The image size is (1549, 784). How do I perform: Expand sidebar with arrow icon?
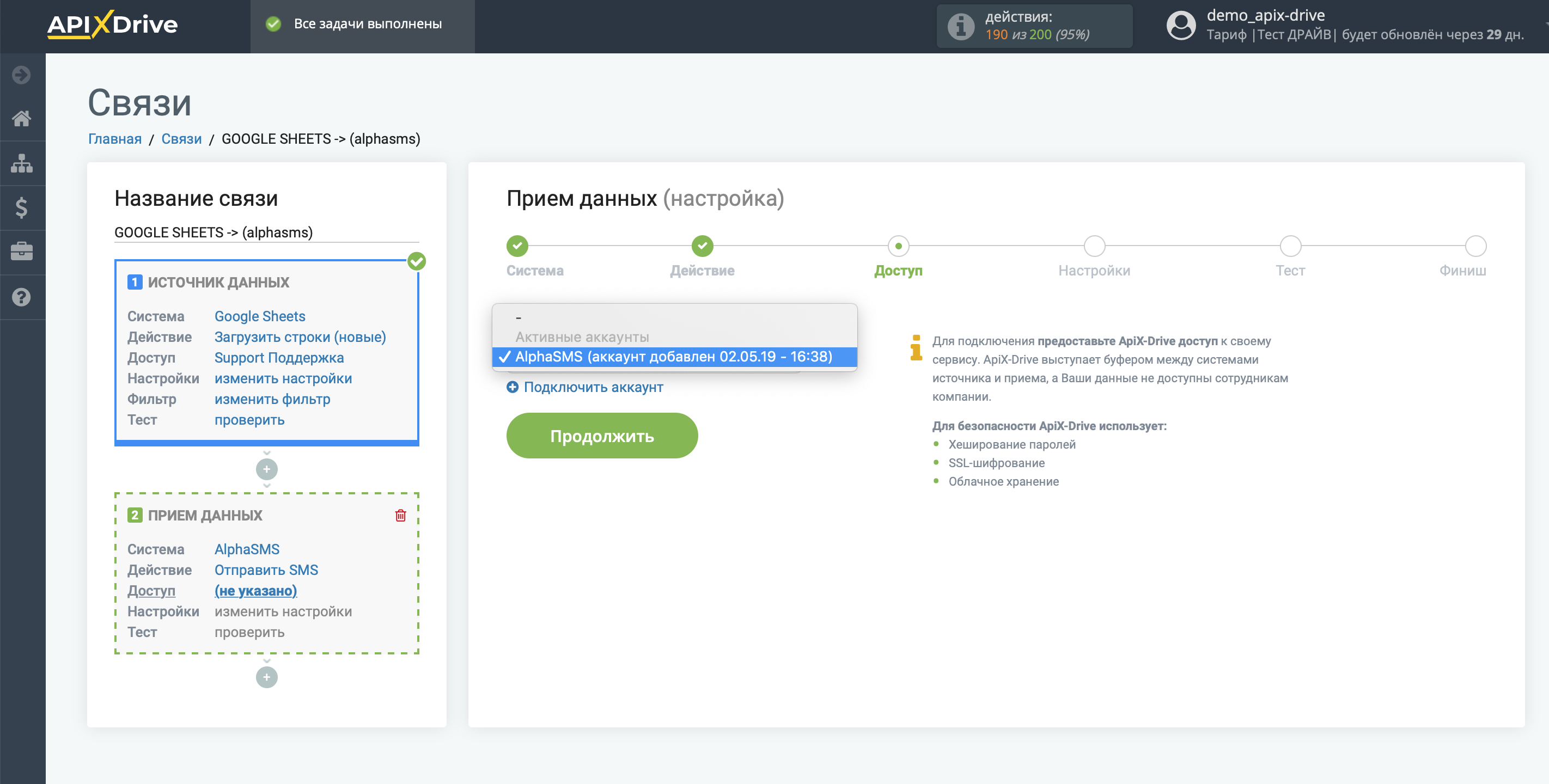(x=22, y=75)
